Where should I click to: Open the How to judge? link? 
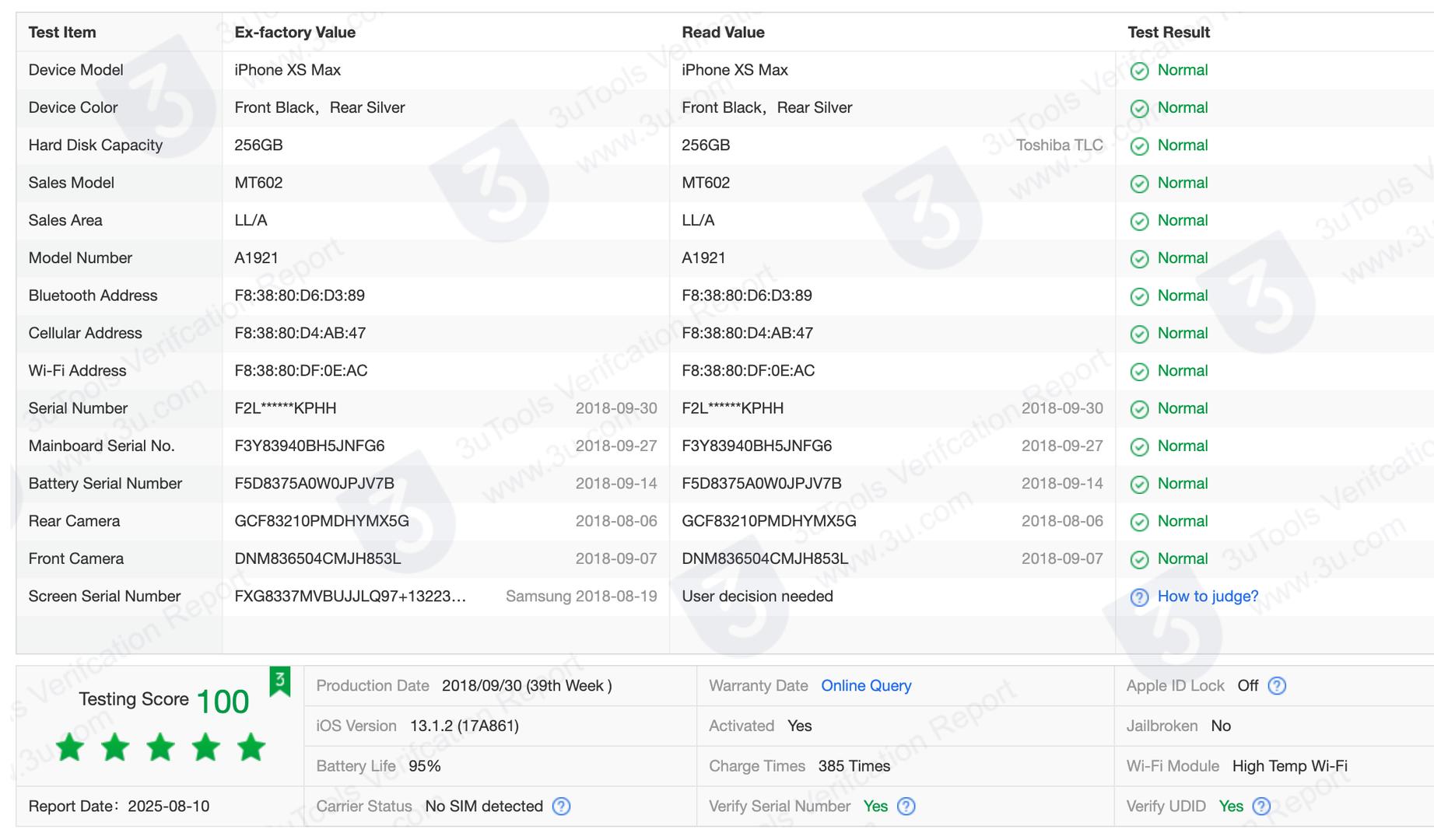(x=1208, y=597)
